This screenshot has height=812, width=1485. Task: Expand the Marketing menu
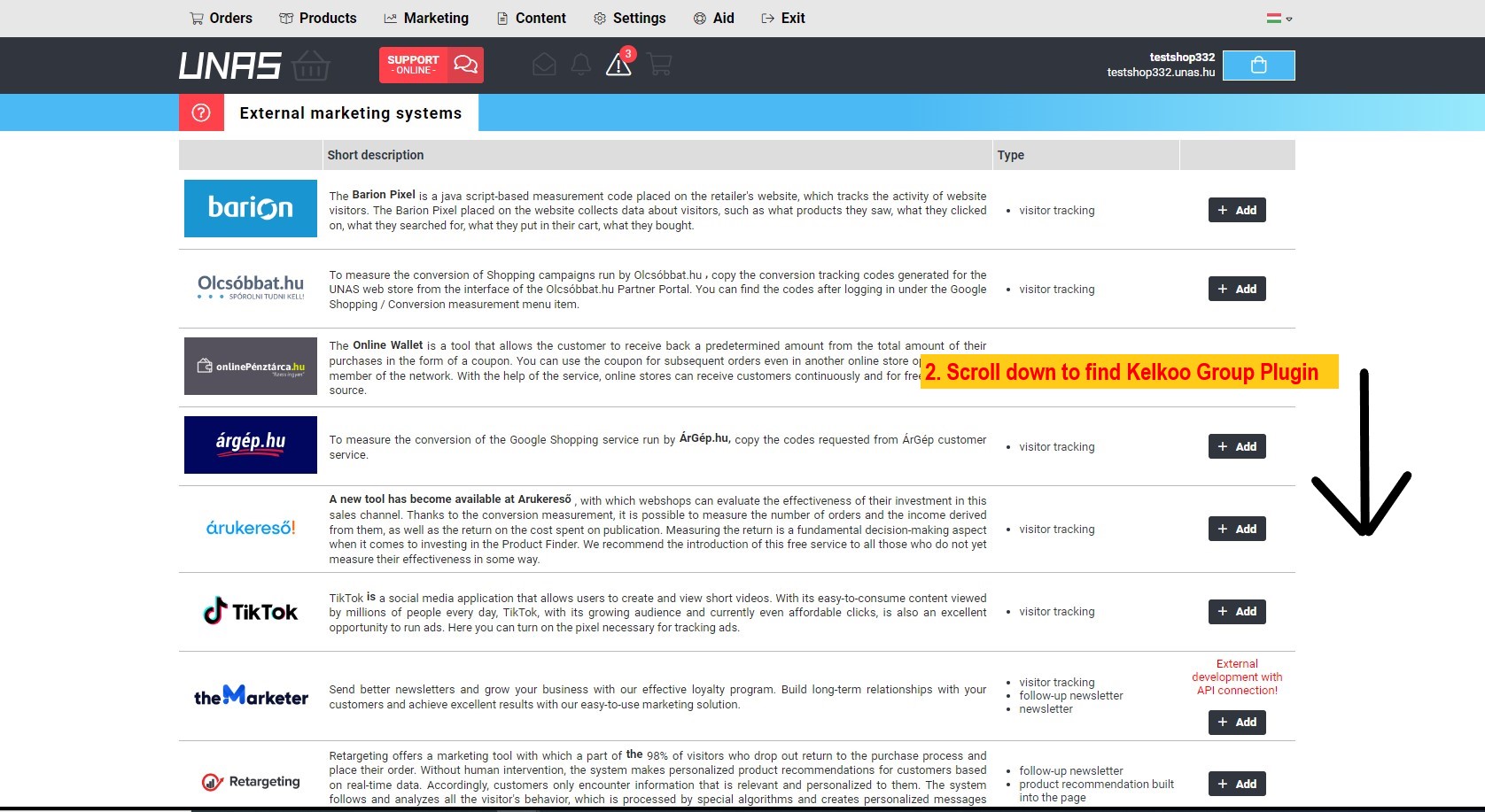point(426,18)
